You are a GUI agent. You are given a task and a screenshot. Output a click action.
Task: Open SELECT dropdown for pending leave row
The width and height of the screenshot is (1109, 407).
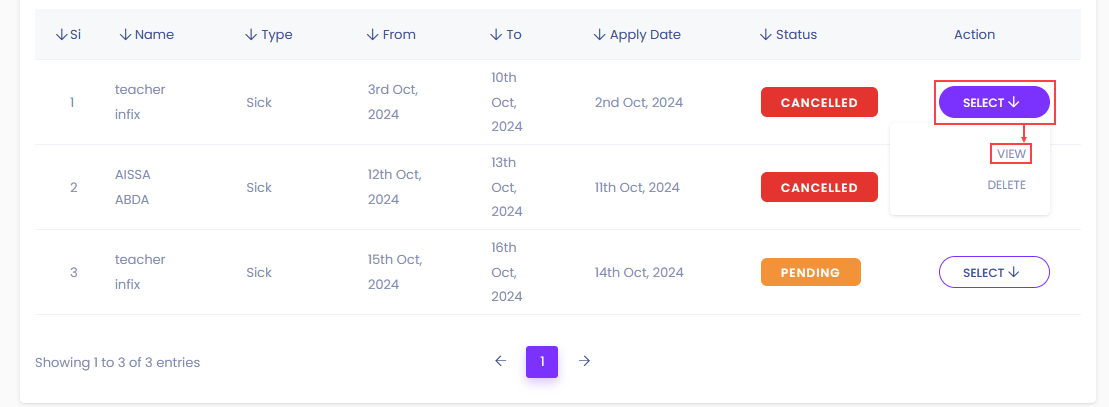click(994, 273)
